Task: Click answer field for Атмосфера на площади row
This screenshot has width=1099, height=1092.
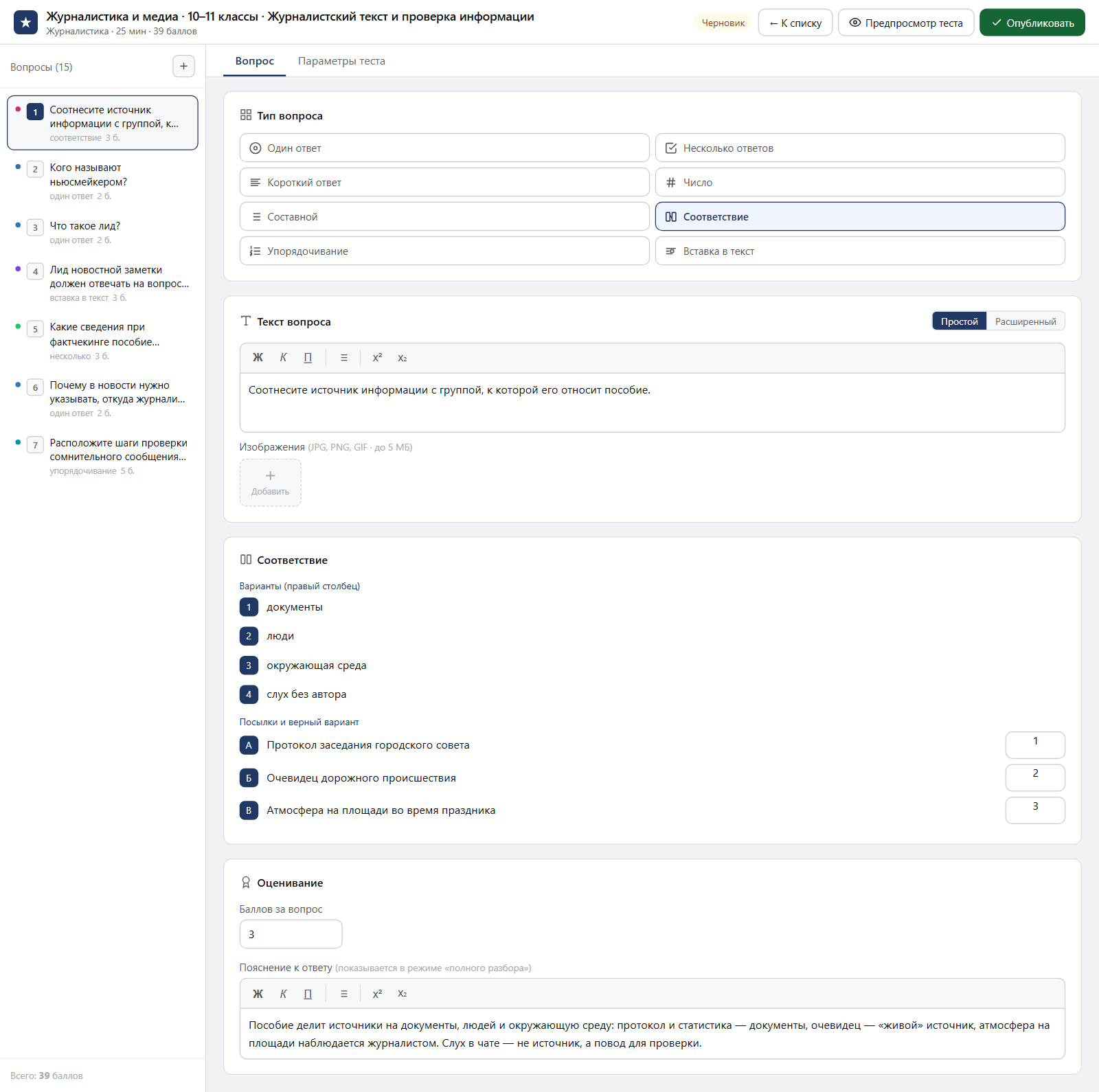Action: pyautogui.click(x=1035, y=810)
